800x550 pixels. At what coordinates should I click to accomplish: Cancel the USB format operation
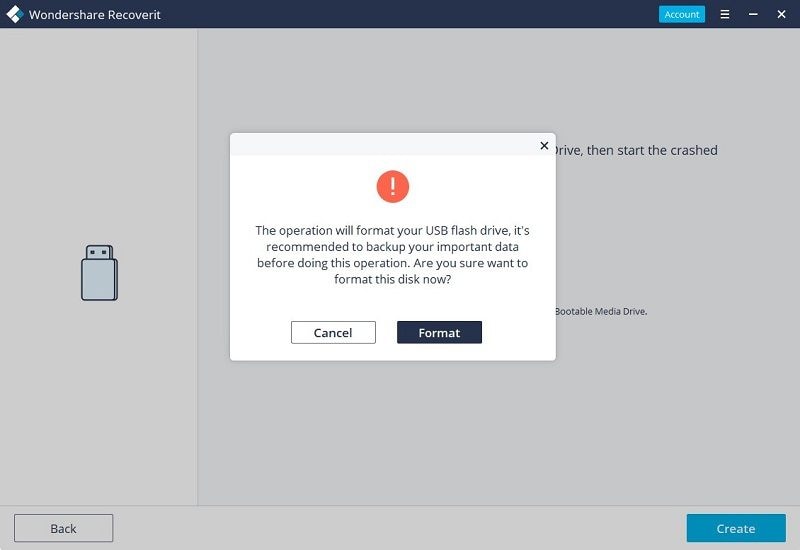pos(333,333)
